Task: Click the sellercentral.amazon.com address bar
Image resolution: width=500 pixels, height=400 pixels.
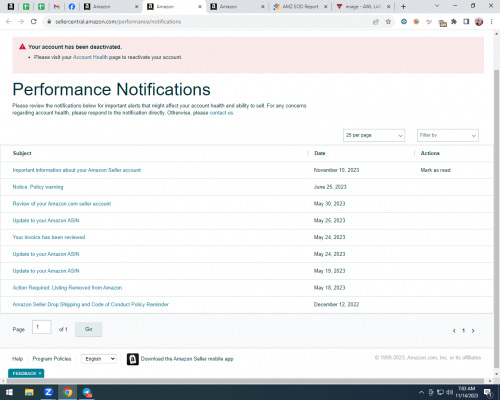Action: (118, 22)
